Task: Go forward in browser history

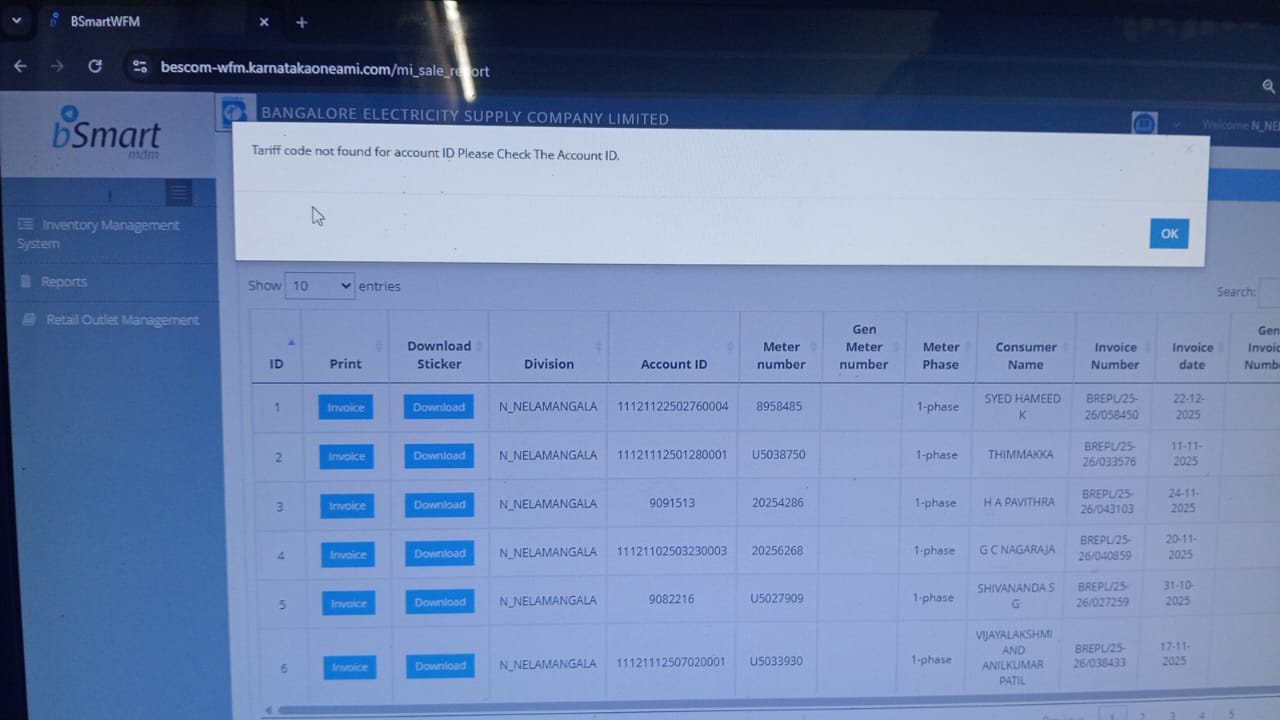Action: point(57,66)
